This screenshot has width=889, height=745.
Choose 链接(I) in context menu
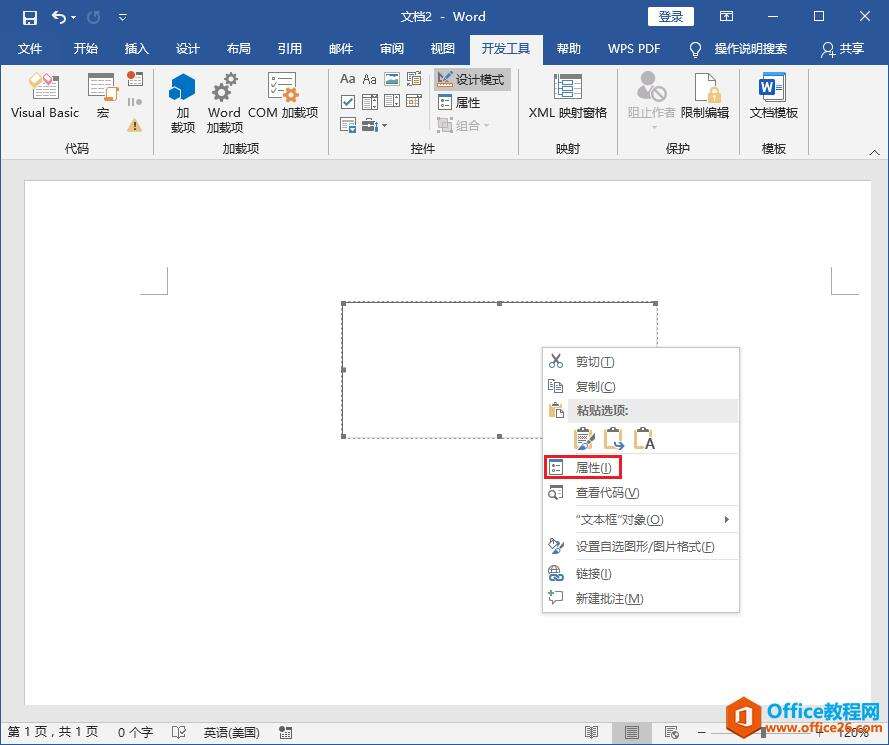tap(641, 574)
